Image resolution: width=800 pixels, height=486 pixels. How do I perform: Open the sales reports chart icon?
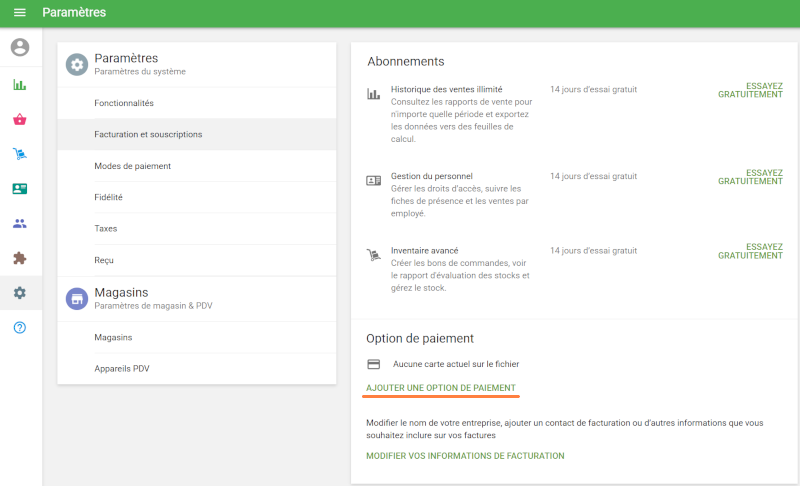pos(20,85)
